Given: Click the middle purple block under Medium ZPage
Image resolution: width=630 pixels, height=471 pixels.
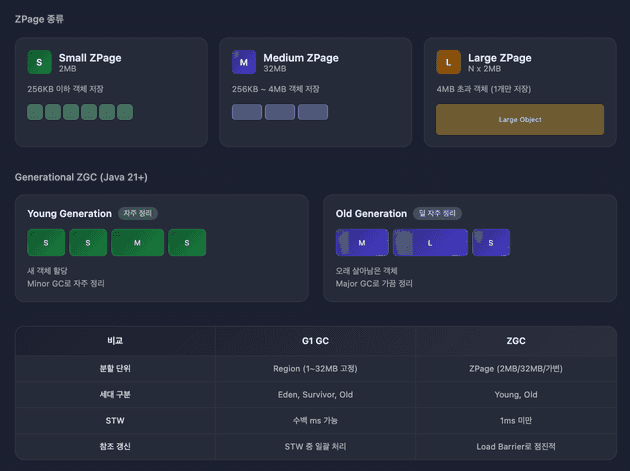Looking at the screenshot, I should tap(280, 112).
